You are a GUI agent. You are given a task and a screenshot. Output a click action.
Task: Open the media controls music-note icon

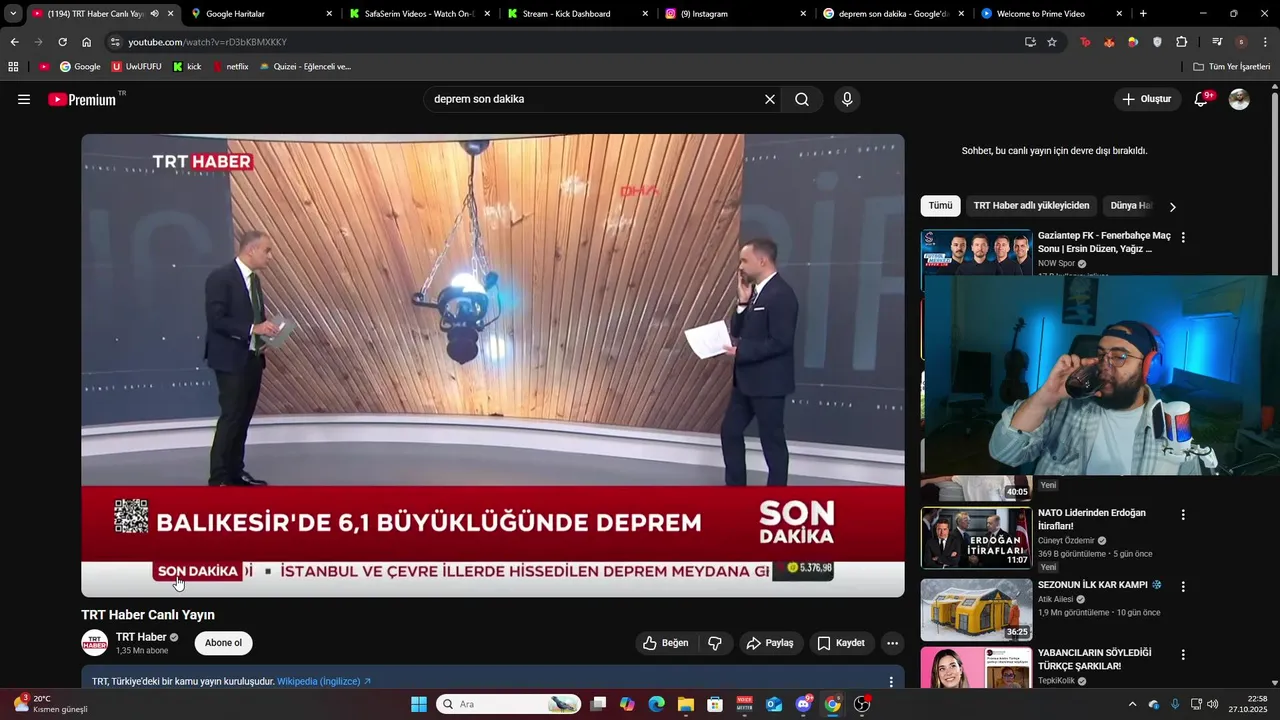point(1217,42)
